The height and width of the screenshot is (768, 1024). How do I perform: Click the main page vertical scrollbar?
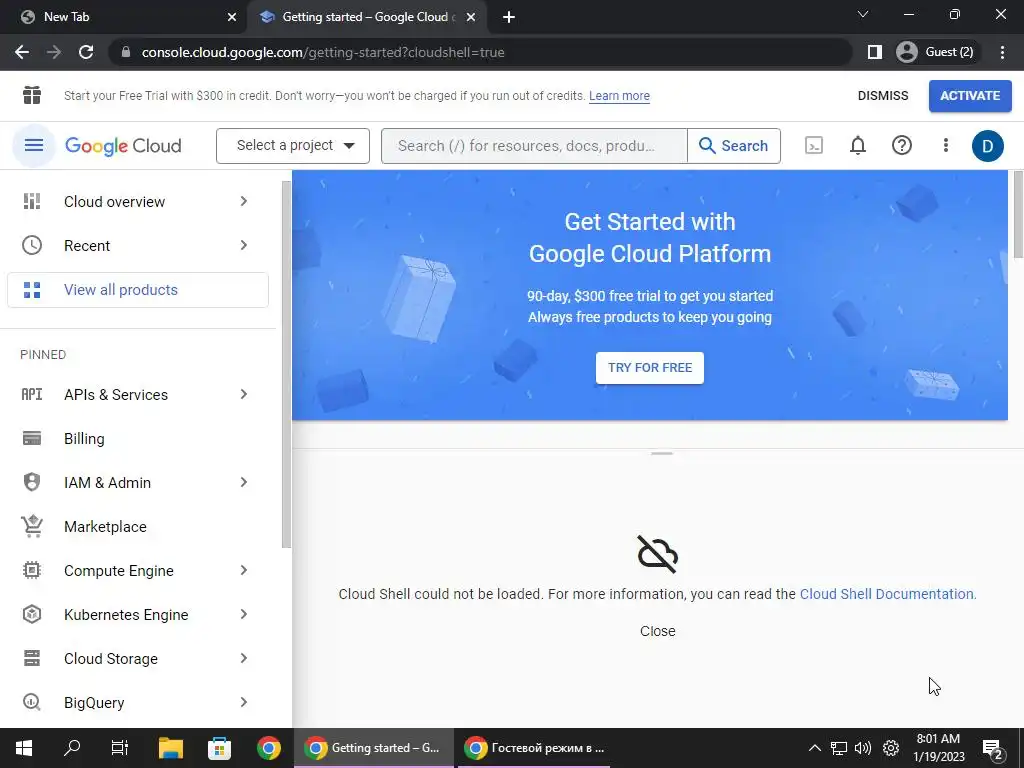(x=1017, y=216)
